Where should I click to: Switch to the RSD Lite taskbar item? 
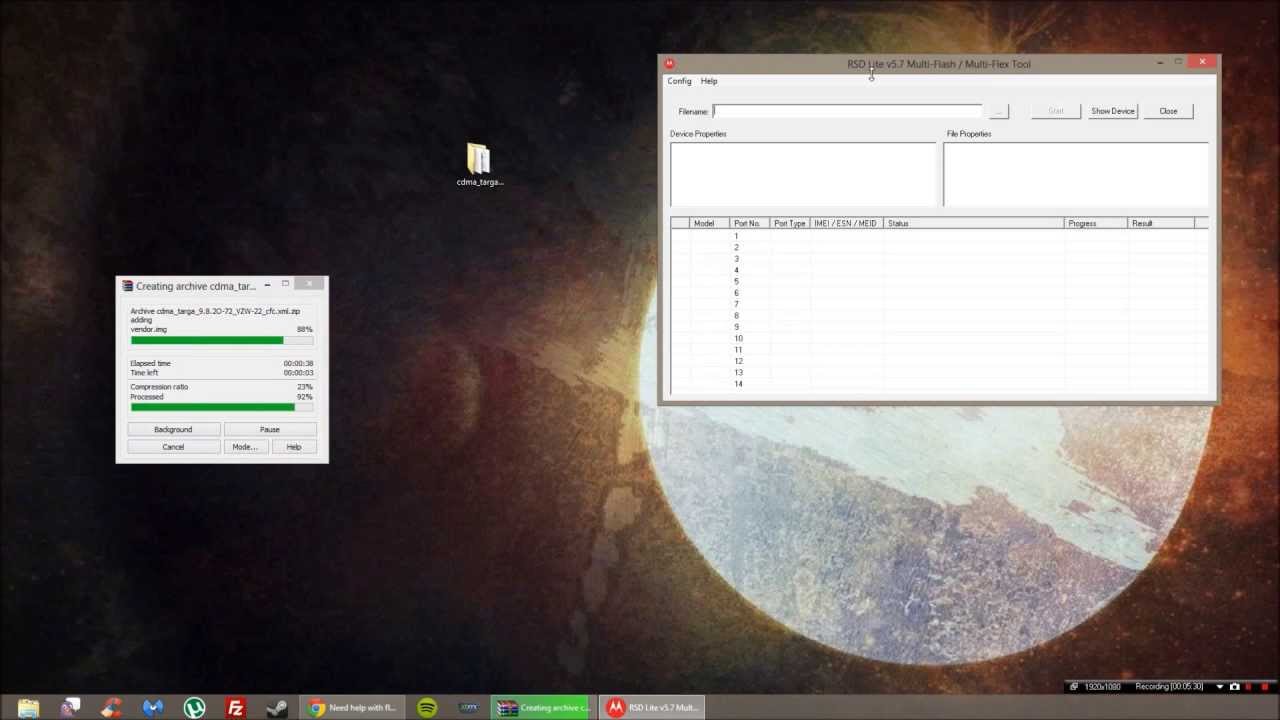(x=653, y=708)
